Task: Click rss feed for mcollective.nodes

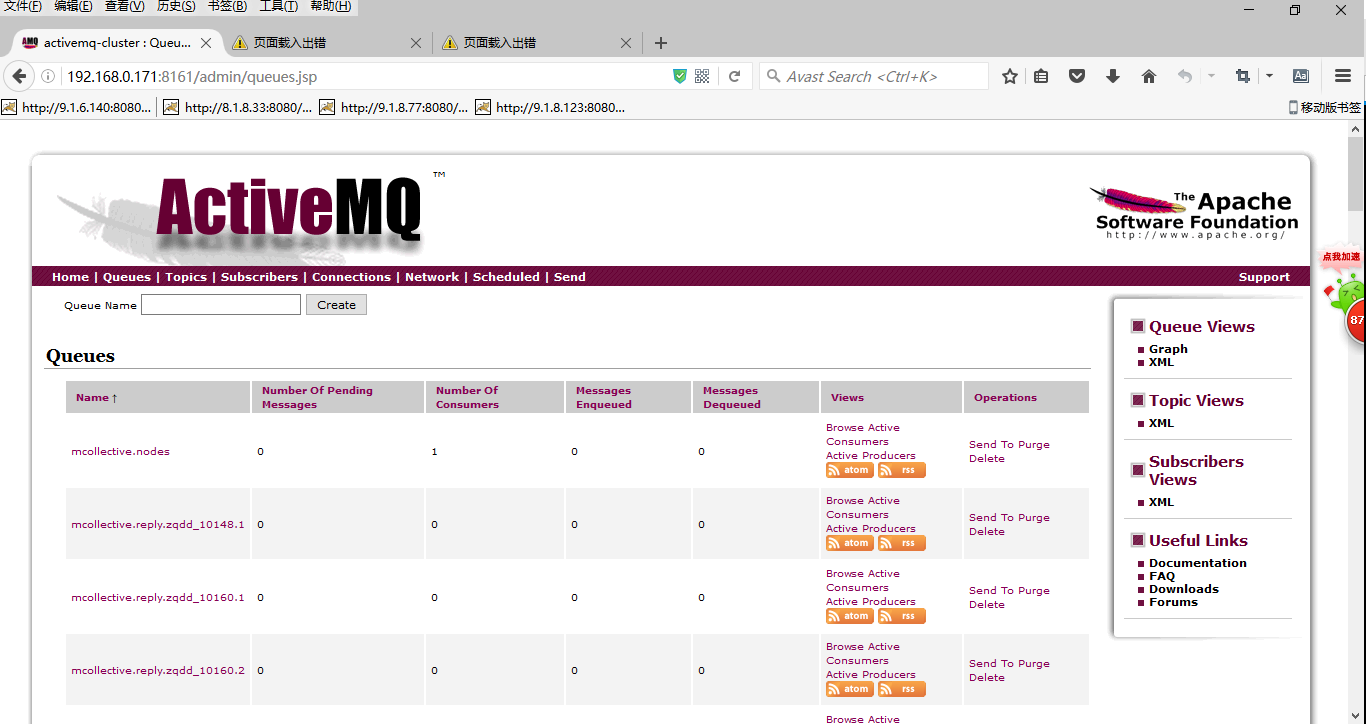Action: (902, 470)
